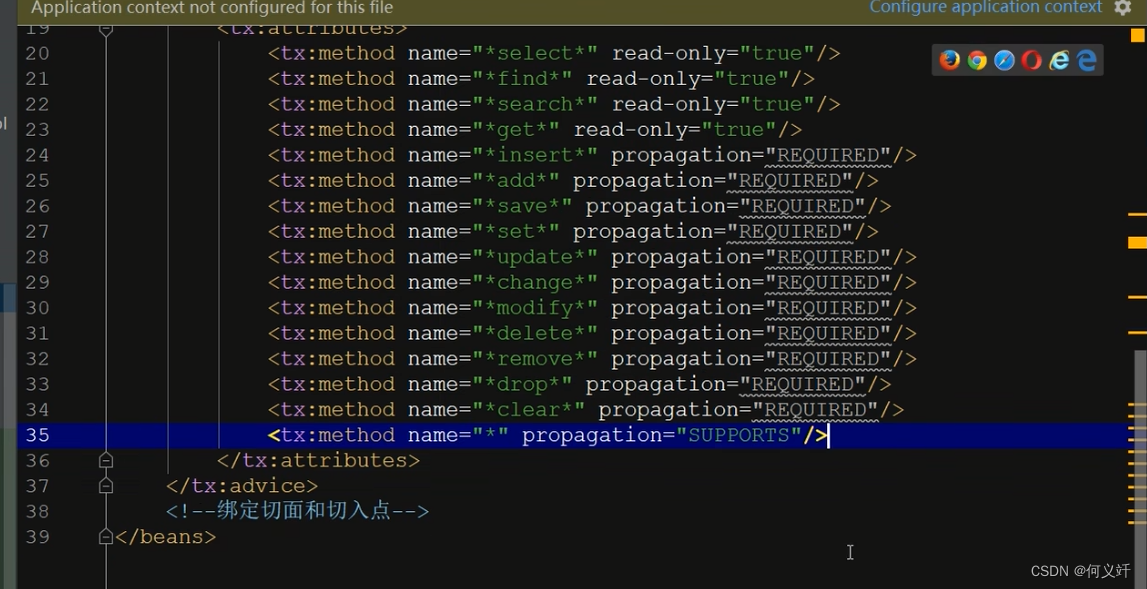Open in Internet Explorer browser icon
The height and width of the screenshot is (589, 1147).
click(x=1058, y=60)
